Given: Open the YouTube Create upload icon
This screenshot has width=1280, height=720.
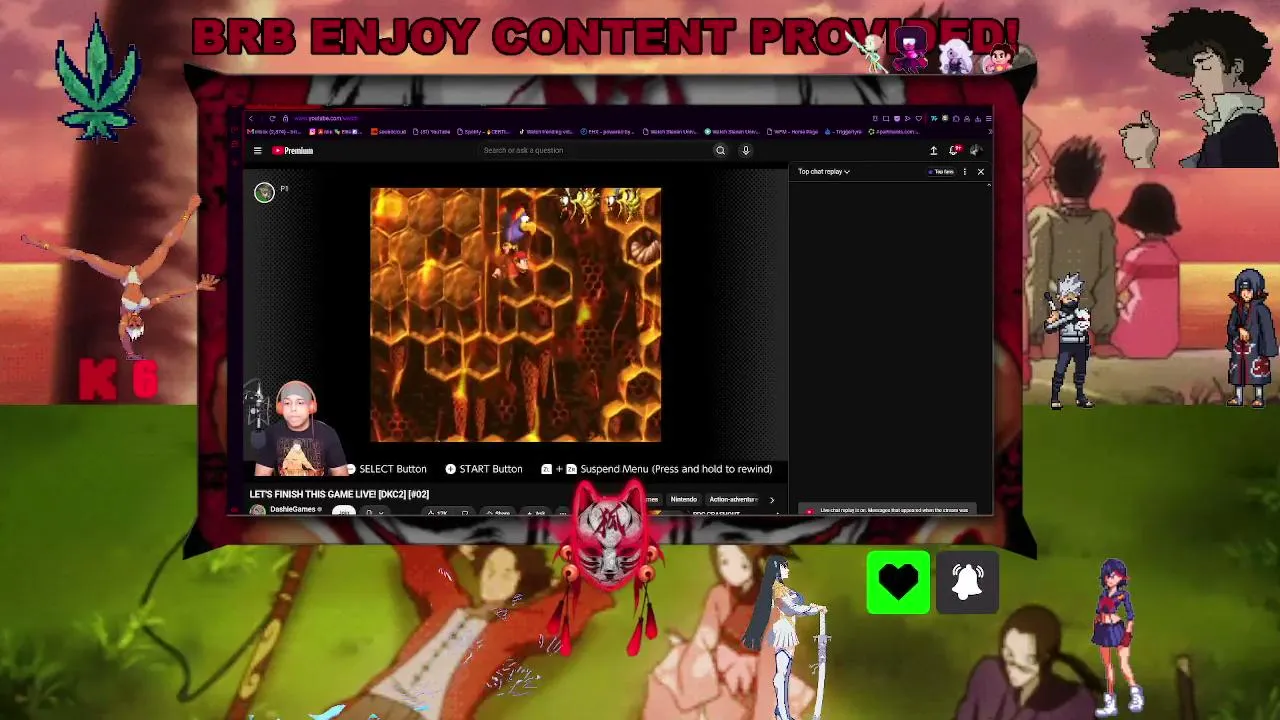Looking at the screenshot, I should coord(934,151).
